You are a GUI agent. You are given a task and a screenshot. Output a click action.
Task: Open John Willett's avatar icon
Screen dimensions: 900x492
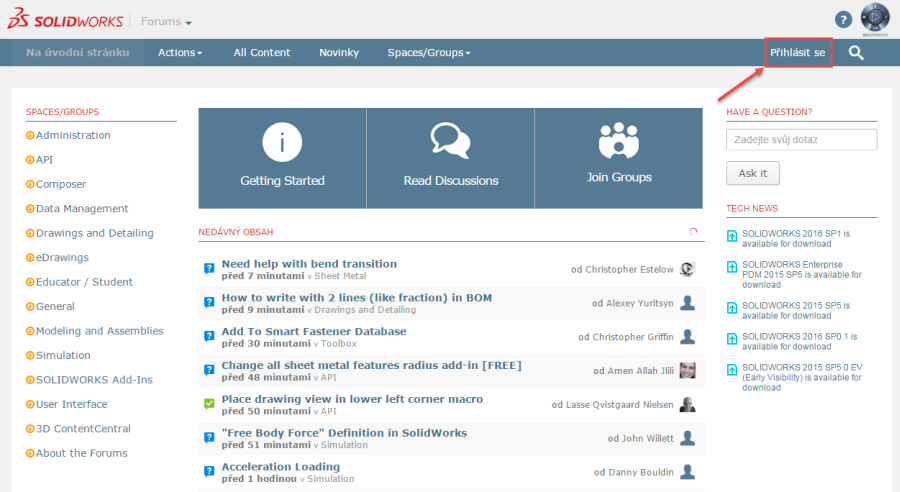[687, 438]
